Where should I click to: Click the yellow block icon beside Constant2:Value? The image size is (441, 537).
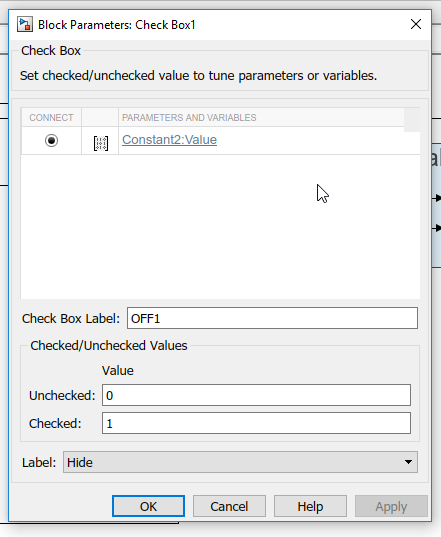pos(101,143)
